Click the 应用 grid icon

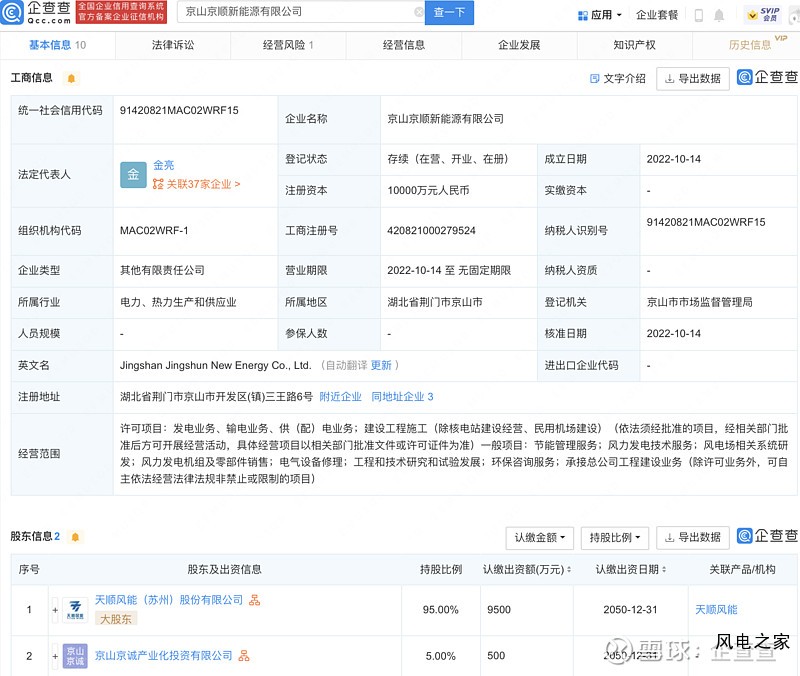pos(583,15)
